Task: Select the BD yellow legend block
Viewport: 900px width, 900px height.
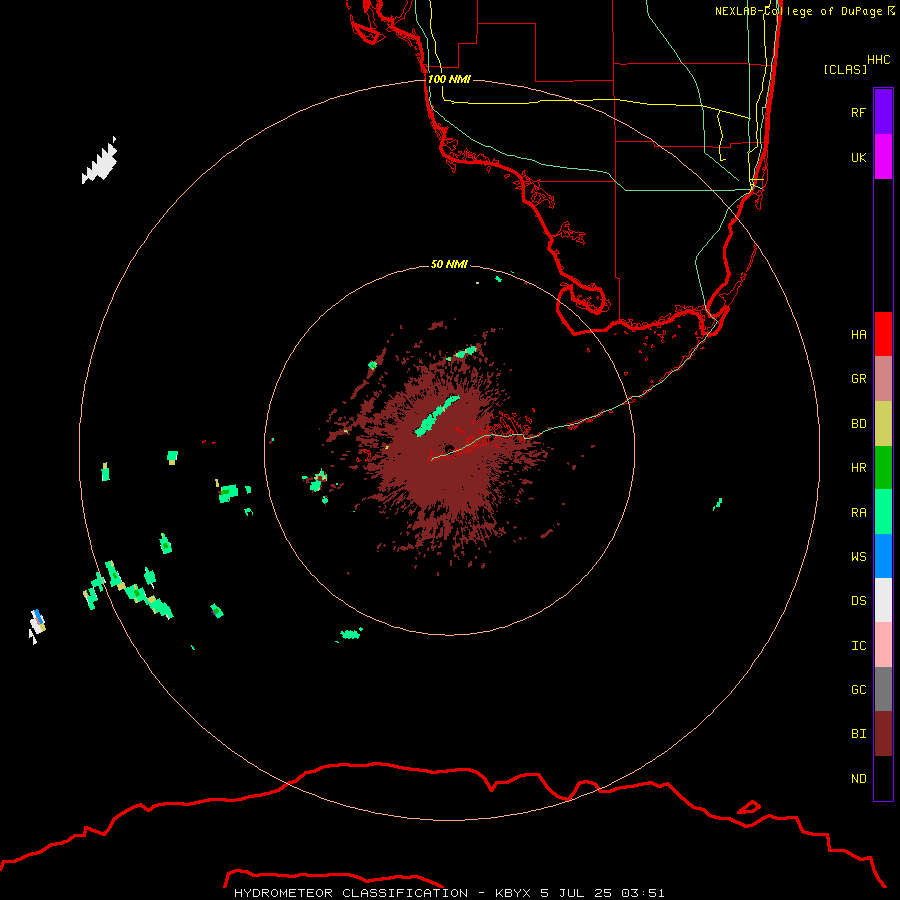Action: pos(883,424)
